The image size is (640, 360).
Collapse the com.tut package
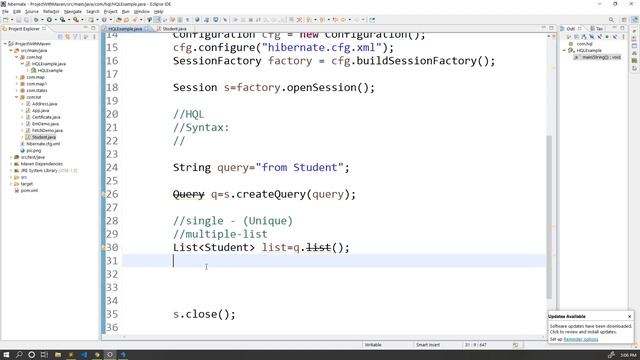17,97
